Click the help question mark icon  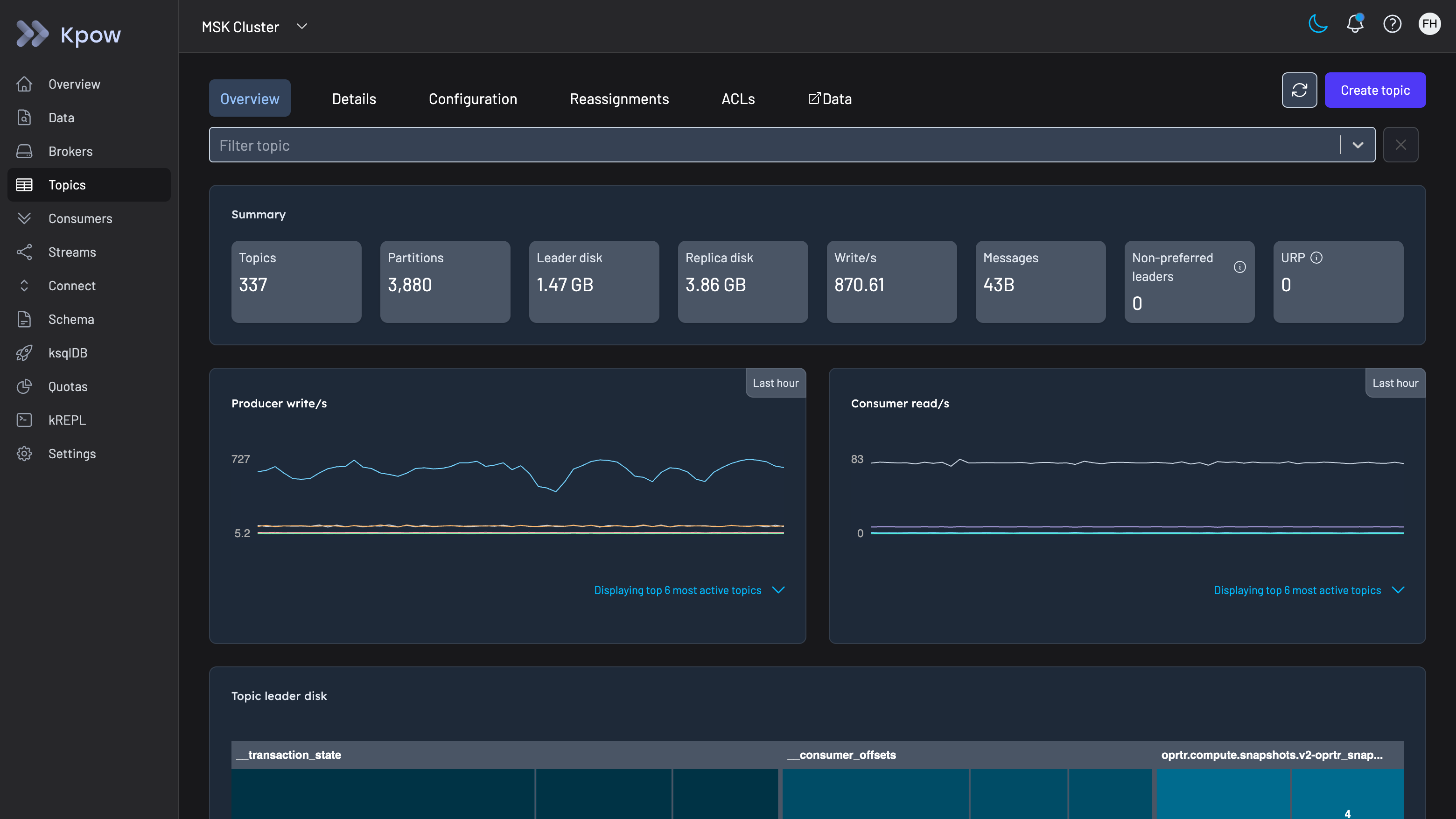(x=1392, y=24)
